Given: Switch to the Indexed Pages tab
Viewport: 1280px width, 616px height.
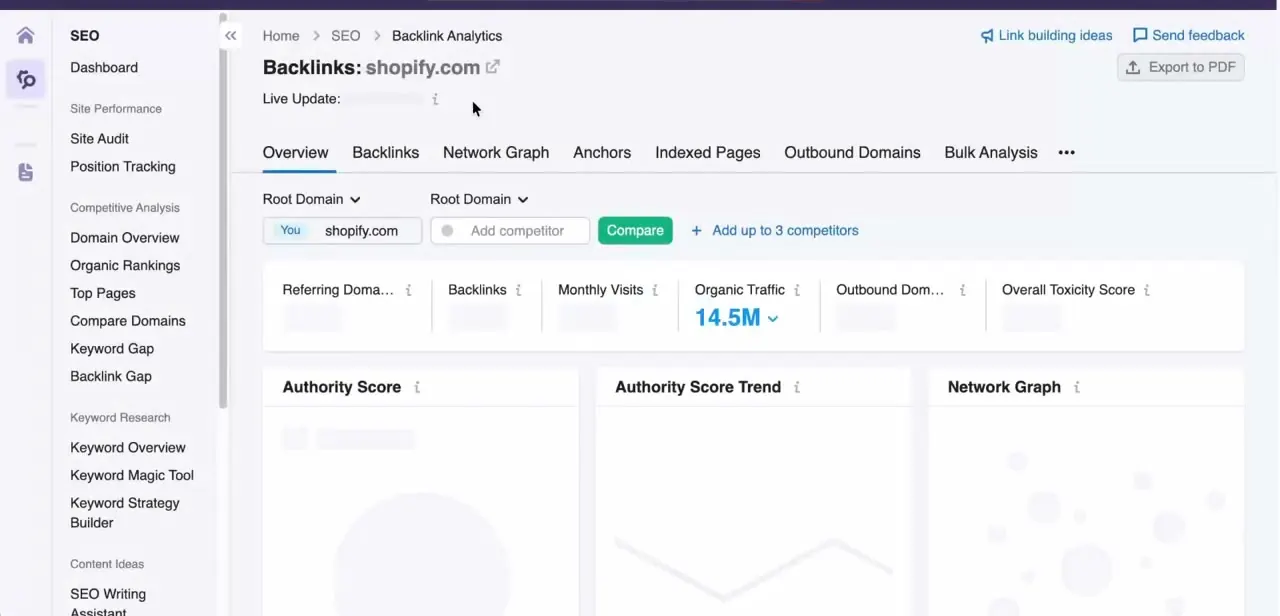Looking at the screenshot, I should (x=708, y=153).
